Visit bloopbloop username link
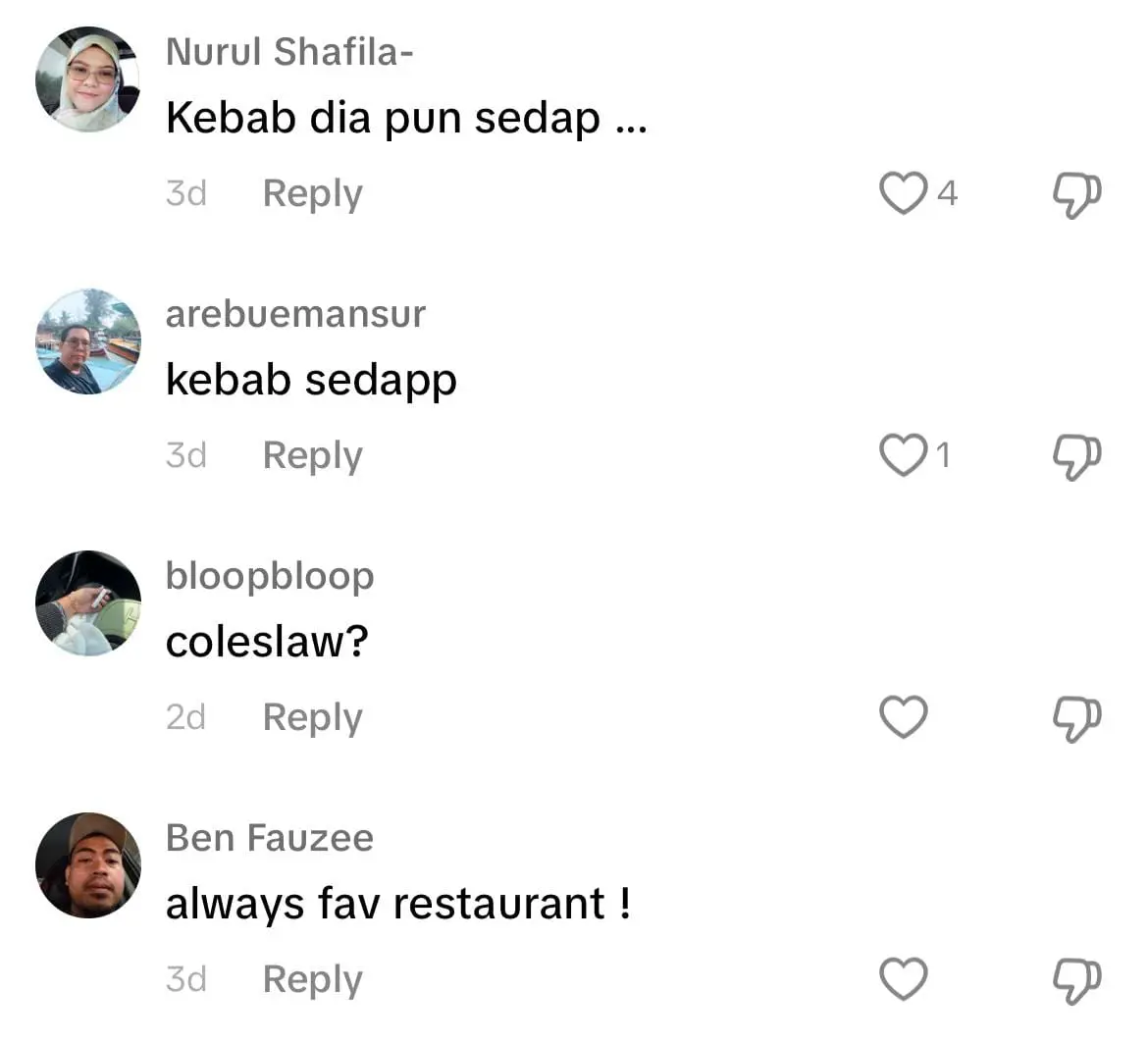The width and height of the screenshot is (1148, 1044). 270,576
